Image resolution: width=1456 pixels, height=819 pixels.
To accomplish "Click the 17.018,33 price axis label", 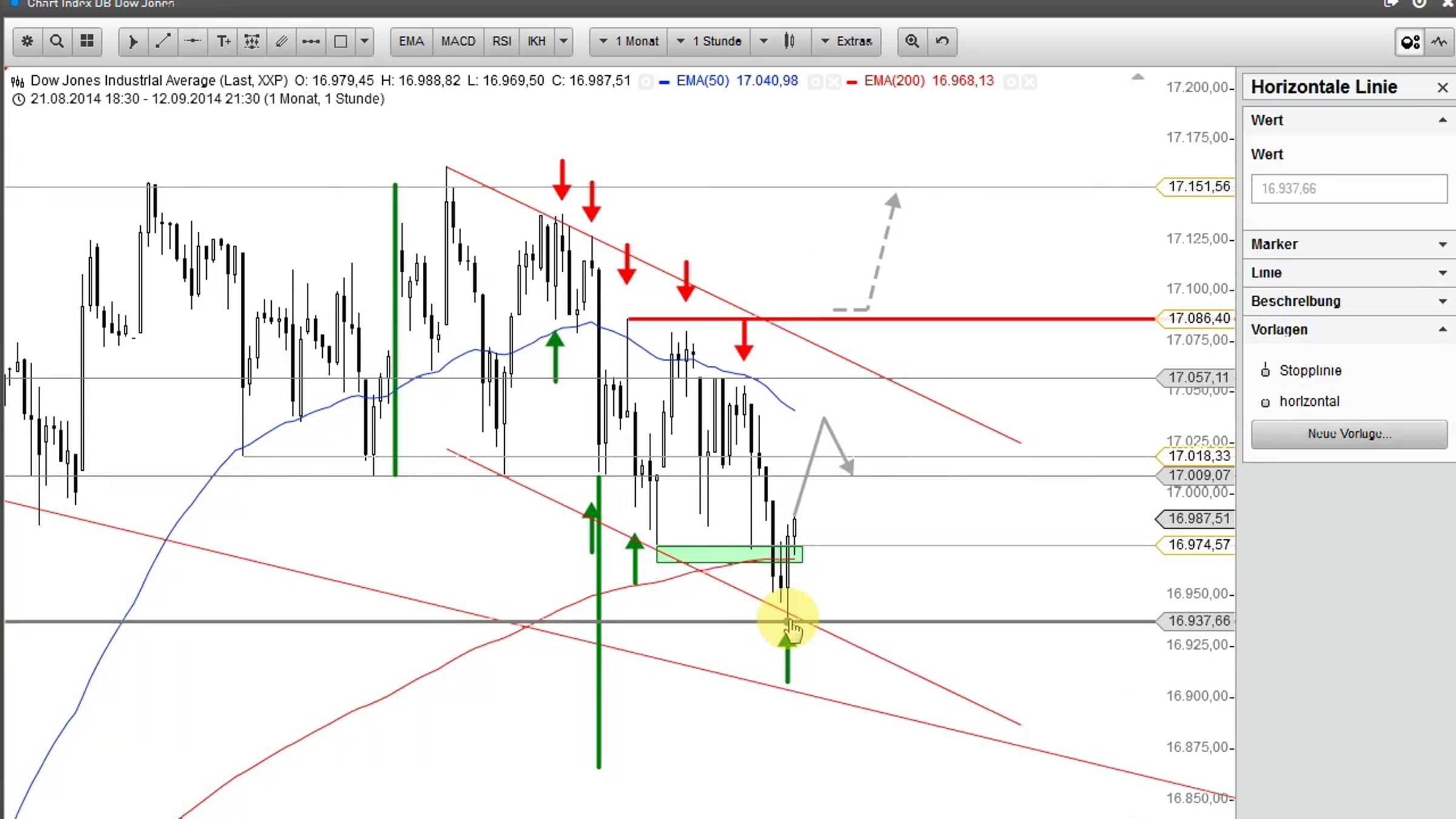I will click(1196, 456).
